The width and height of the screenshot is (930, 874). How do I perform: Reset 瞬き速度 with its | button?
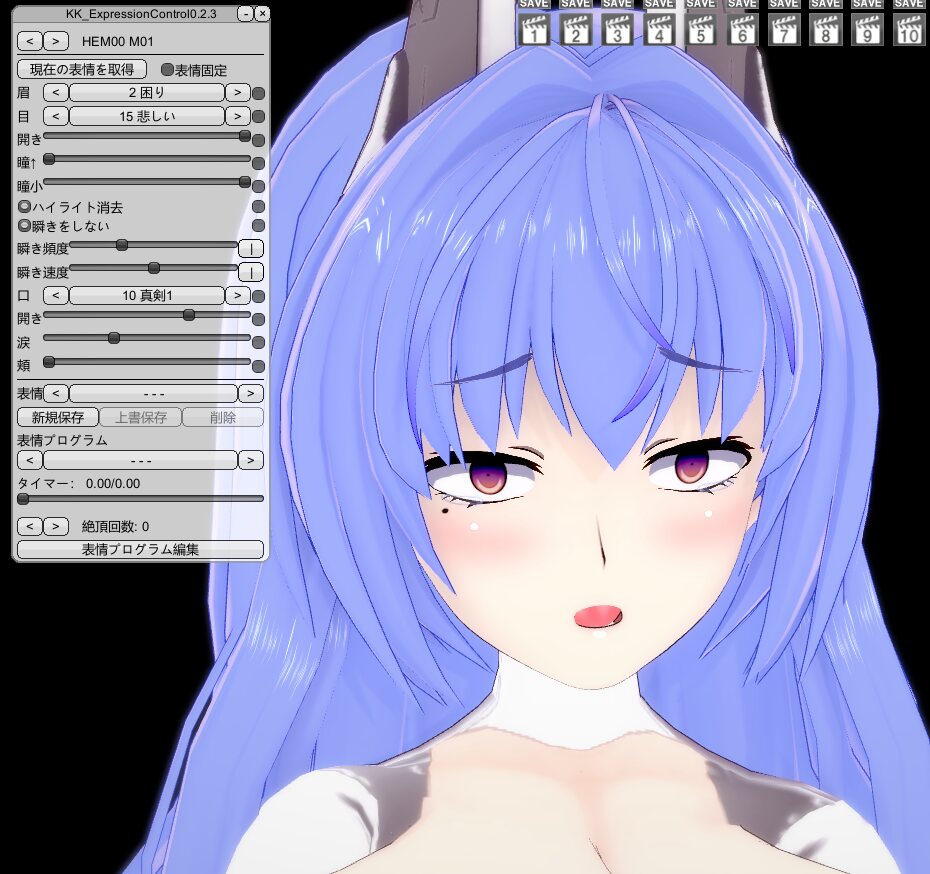click(251, 272)
